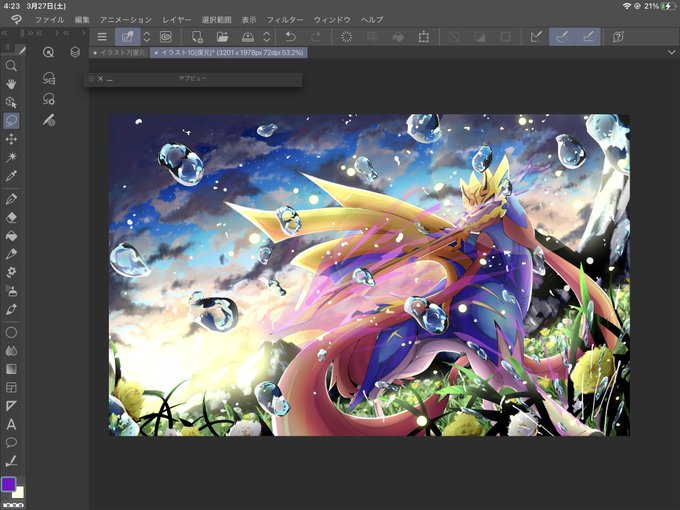Open the Quick Access panel icon
The image size is (680, 510).
(49, 52)
